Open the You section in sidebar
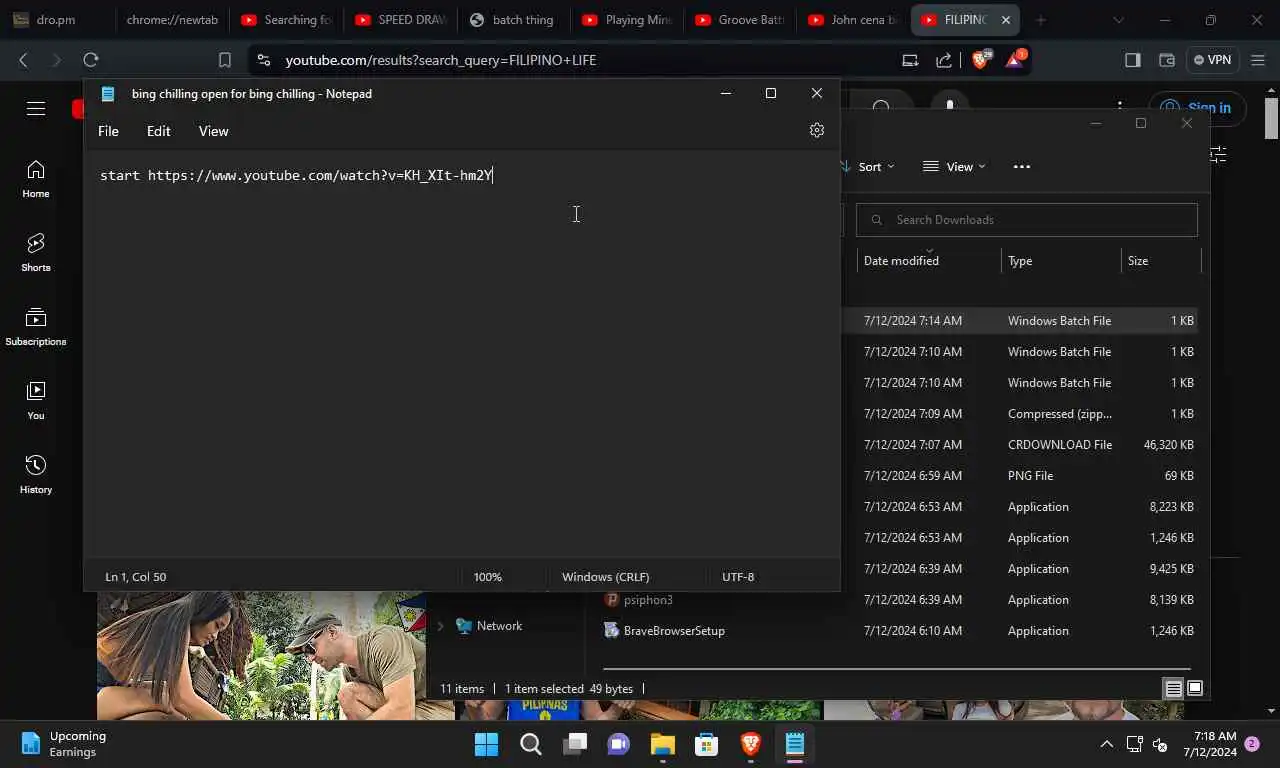 (36, 401)
